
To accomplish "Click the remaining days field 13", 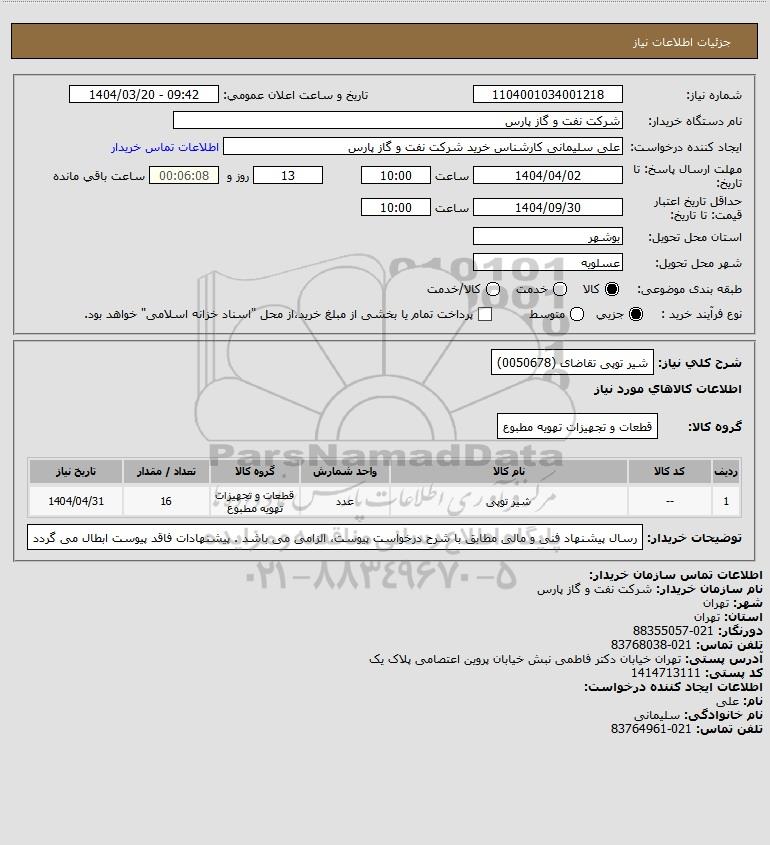I will pyautogui.click(x=288, y=176).
